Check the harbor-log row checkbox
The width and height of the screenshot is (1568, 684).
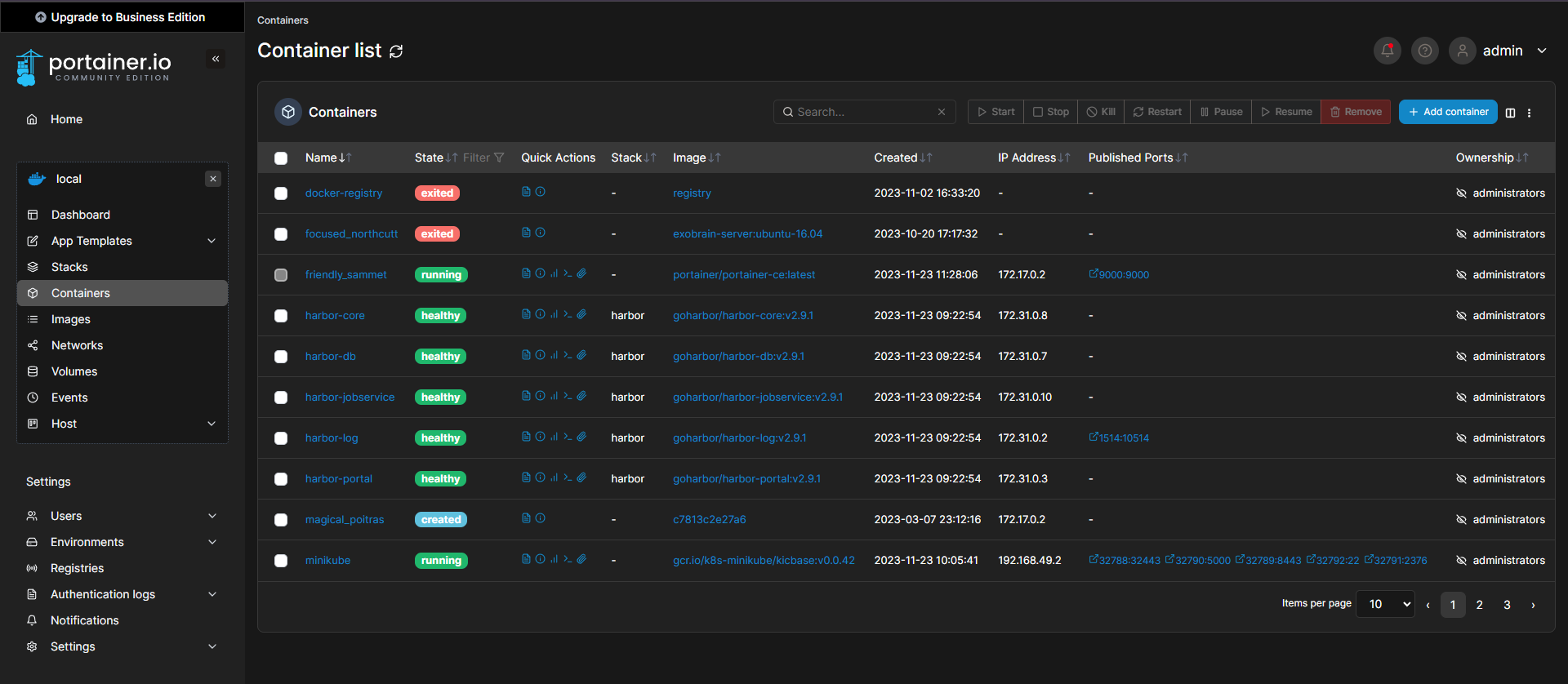pyautogui.click(x=281, y=438)
